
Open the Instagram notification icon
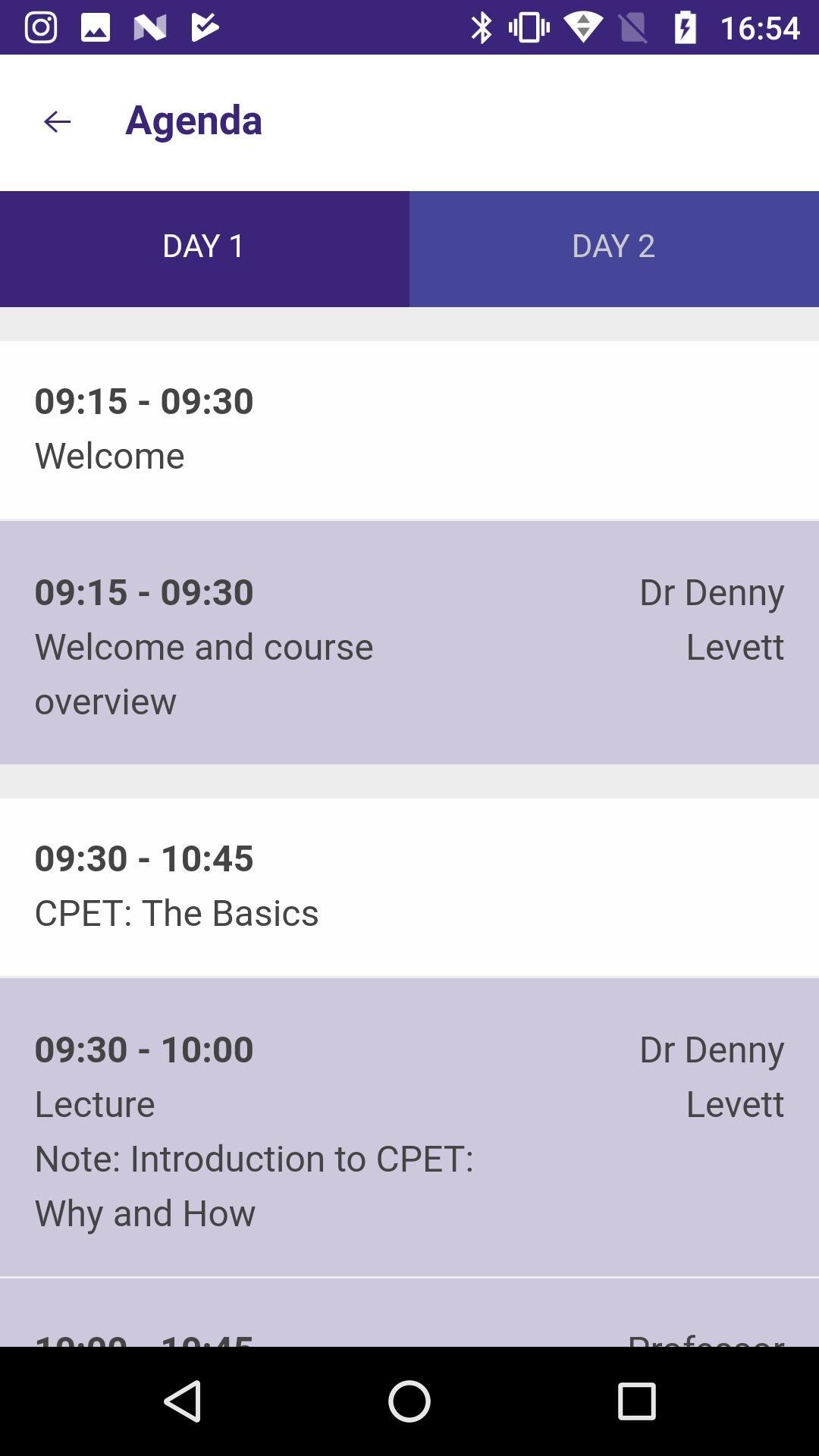[x=41, y=27]
